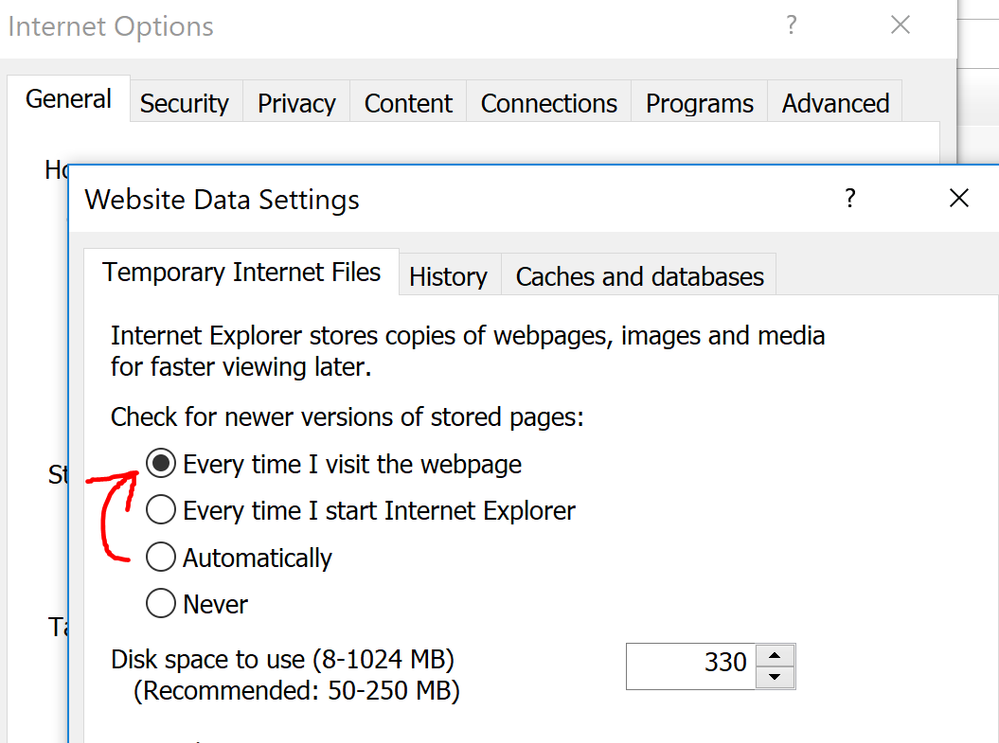The height and width of the screenshot is (743, 999).
Task: Switch to the Privacy tab
Action: coord(296,104)
